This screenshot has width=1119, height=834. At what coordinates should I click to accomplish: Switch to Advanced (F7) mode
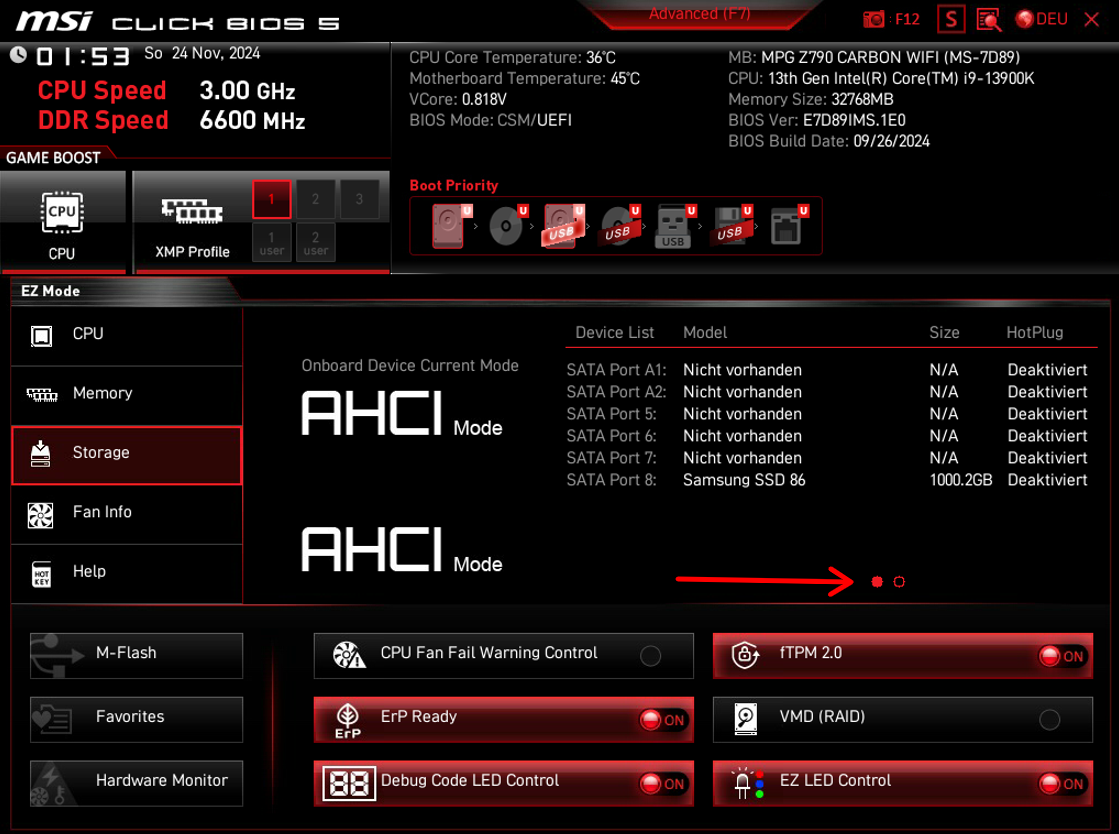[699, 14]
